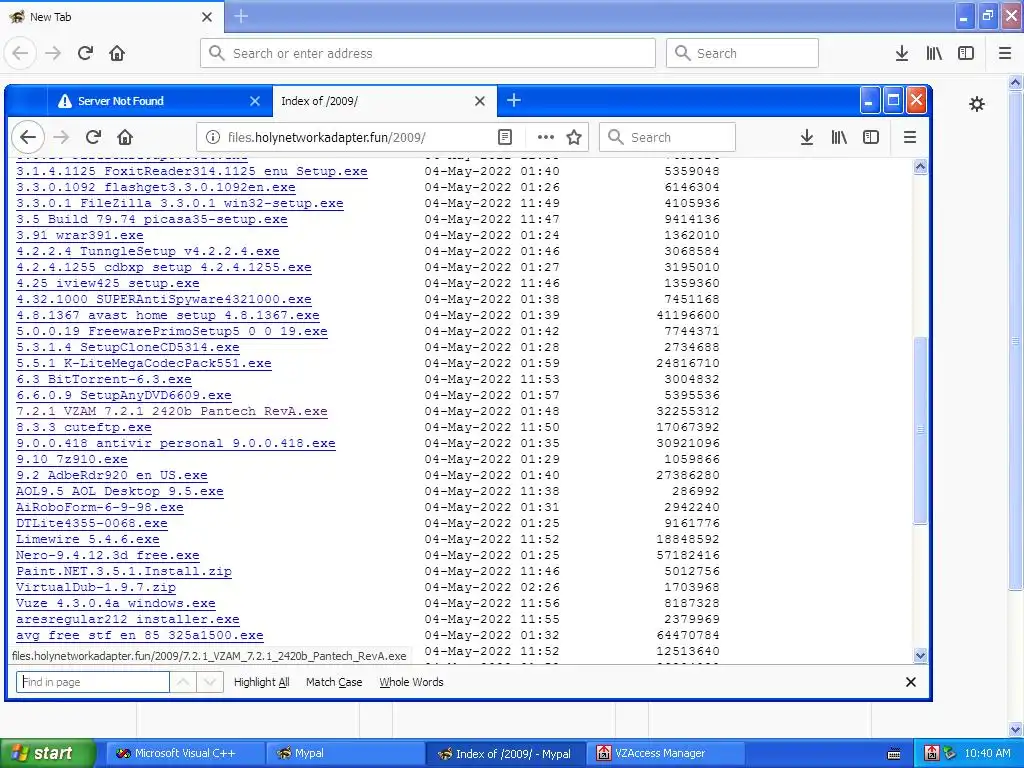Screen dimensions: 1024x768
Task: Open picasa35-setup.exe link
Action: 152,219
